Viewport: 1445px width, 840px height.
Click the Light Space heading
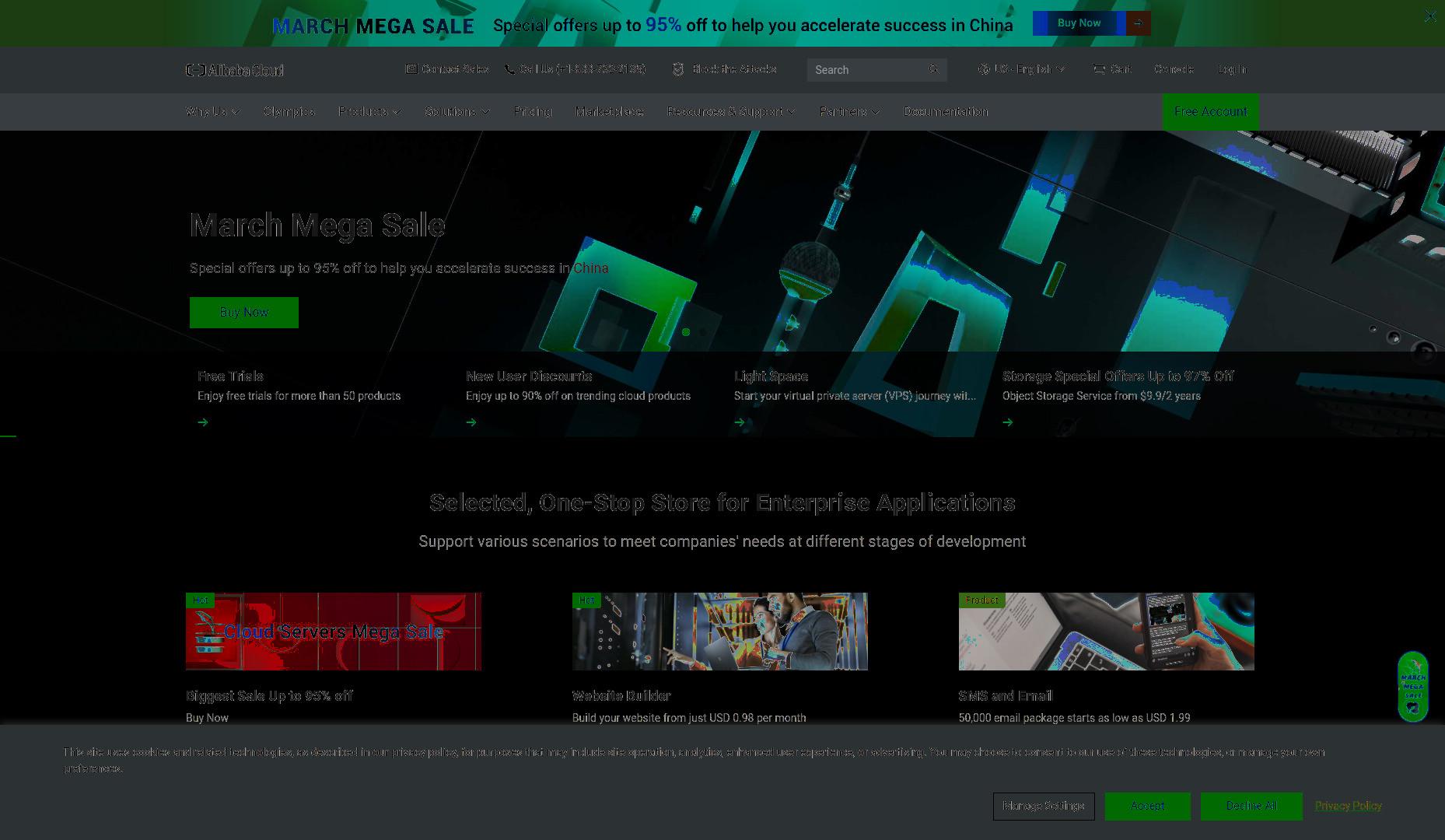coord(771,376)
